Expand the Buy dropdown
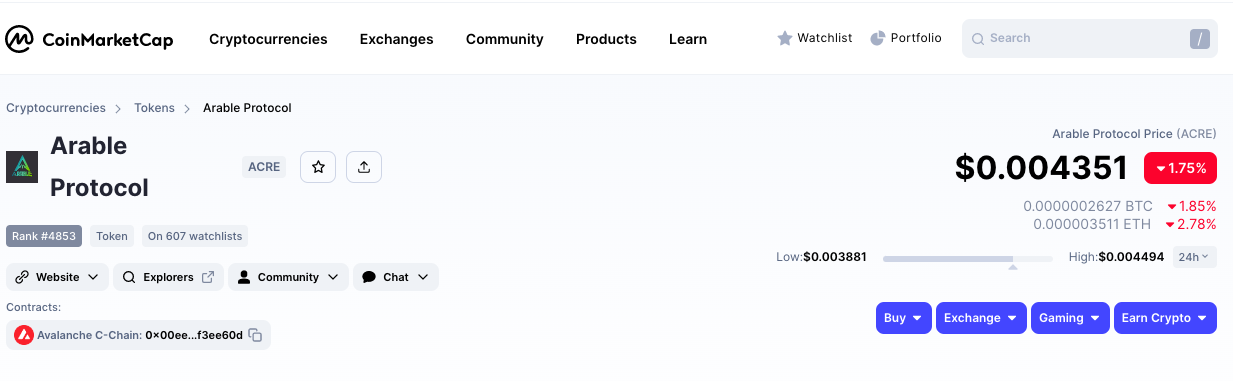Image resolution: width=1233 pixels, height=381 pixels. click(x=904, y=318)
